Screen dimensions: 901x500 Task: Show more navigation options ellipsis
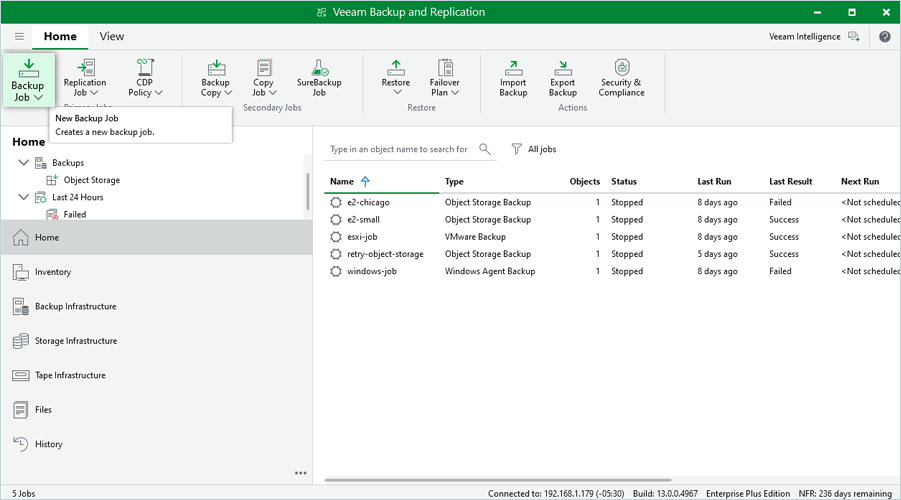click(301, 473)
